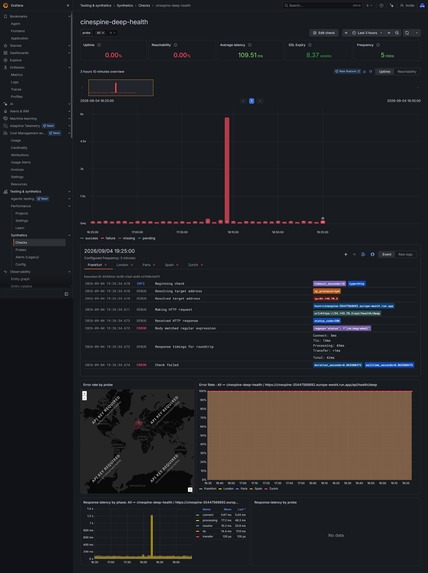
Task: Click Checks in the breadcrumb
Action: [x=144, y=5]
